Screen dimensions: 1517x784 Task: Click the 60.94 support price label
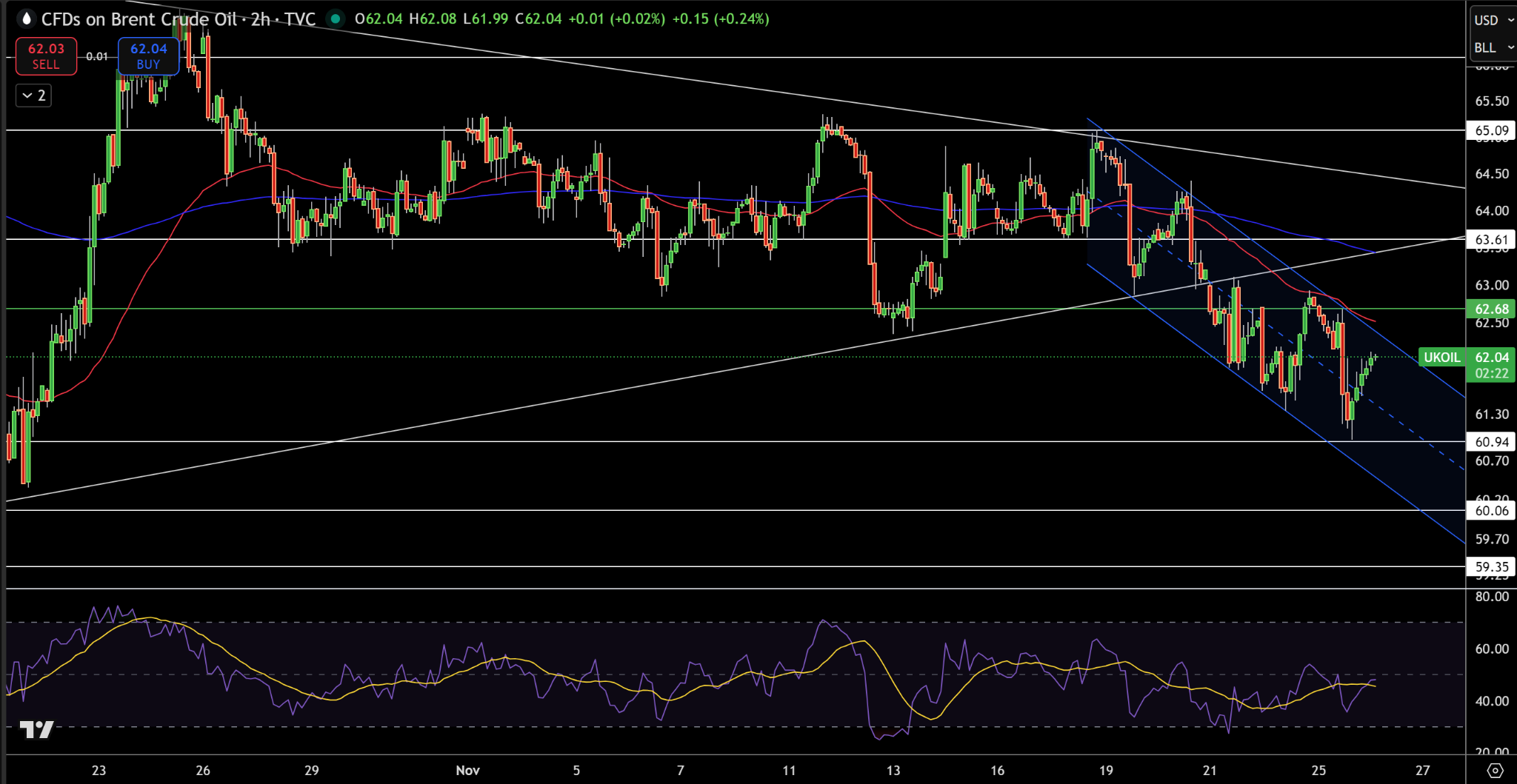1491,441
